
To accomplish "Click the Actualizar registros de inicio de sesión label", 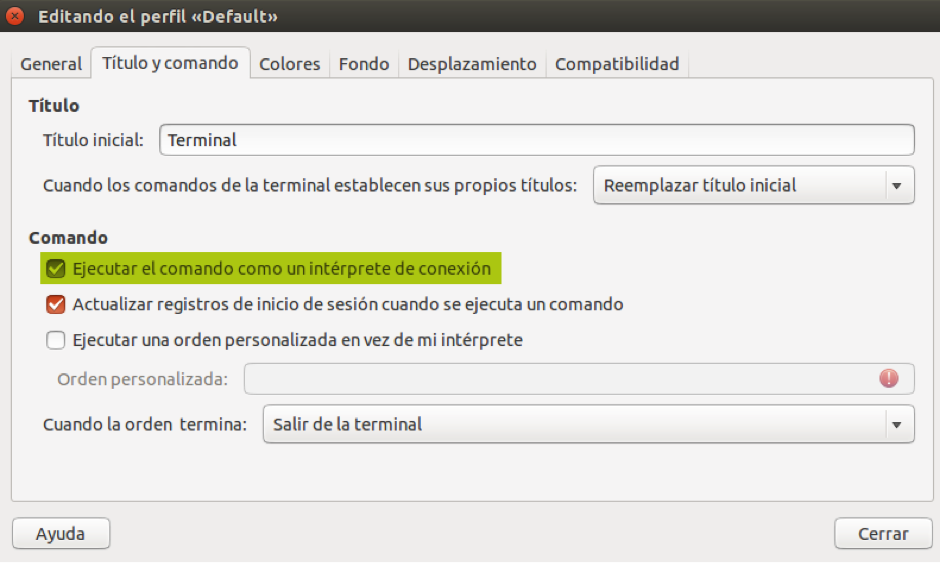I will pos(348,304).
